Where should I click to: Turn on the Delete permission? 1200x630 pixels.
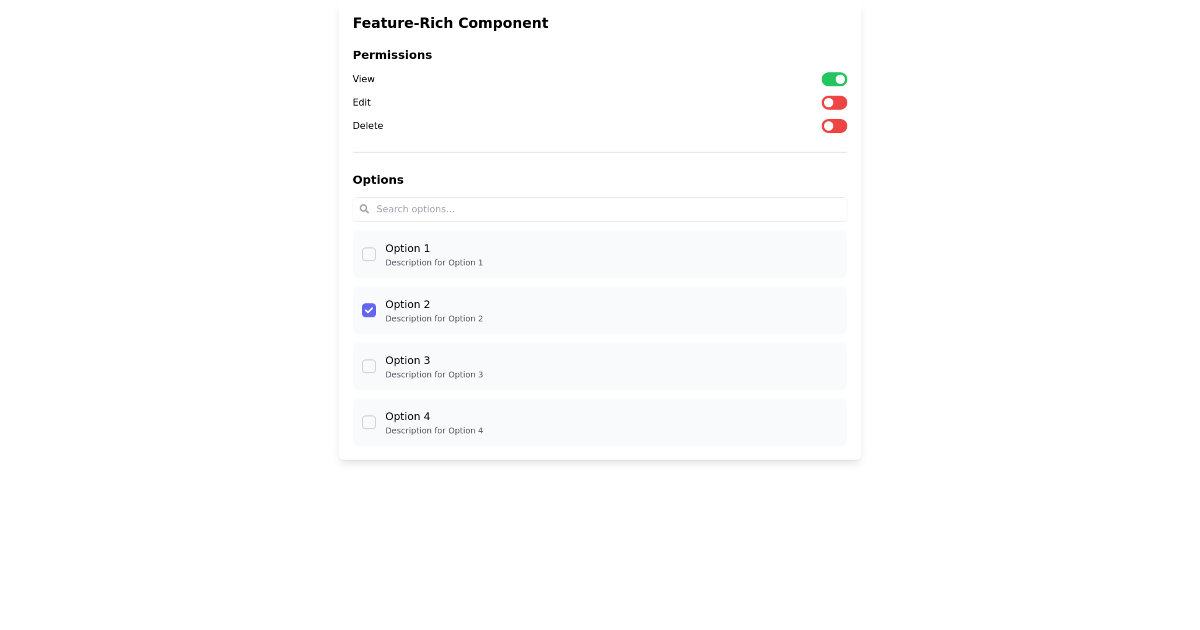point(834,125)
